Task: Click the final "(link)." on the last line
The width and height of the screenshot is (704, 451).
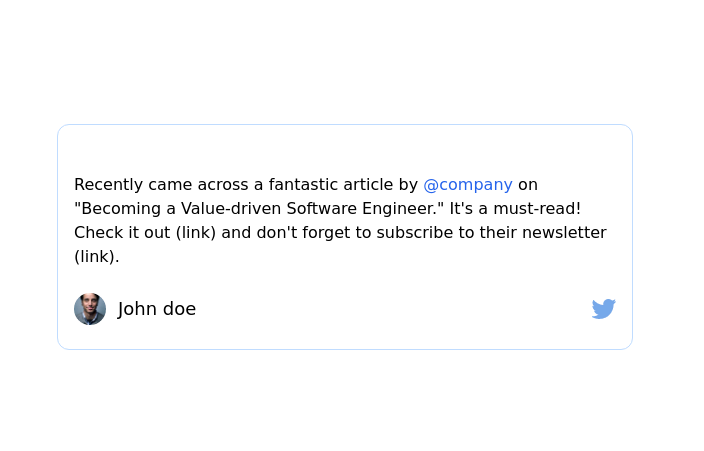Action: click(x=96, y=257)
